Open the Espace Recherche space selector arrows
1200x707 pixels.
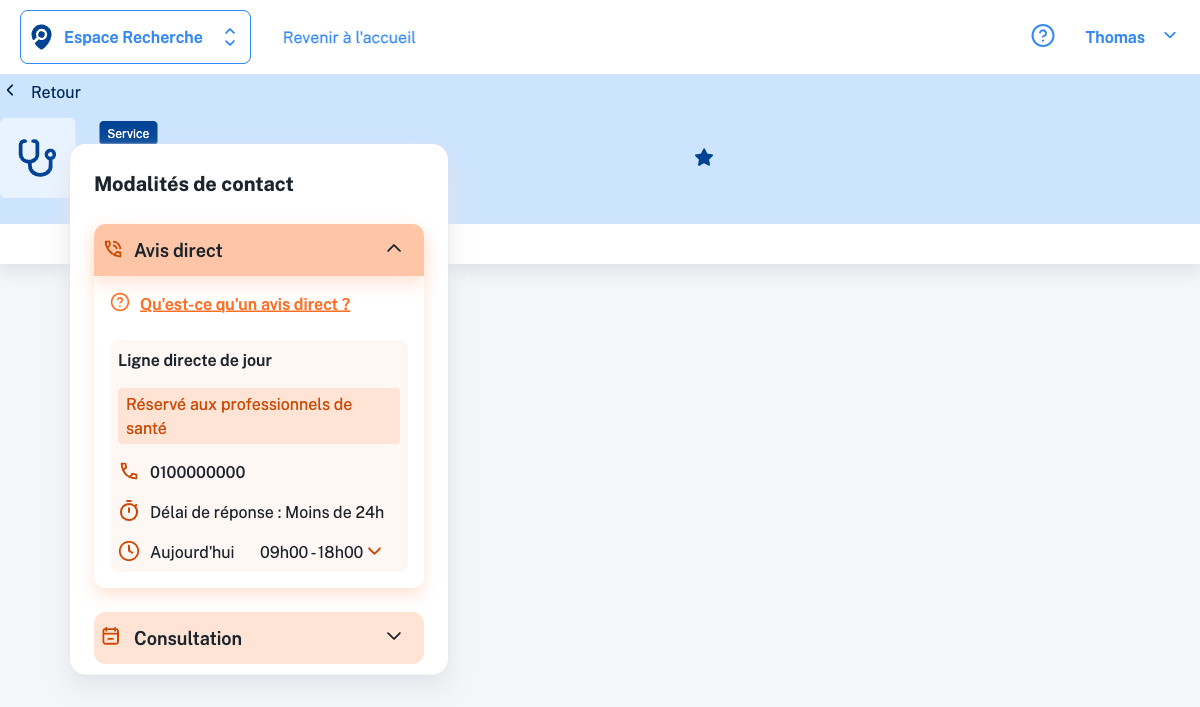tap(230, 37)
